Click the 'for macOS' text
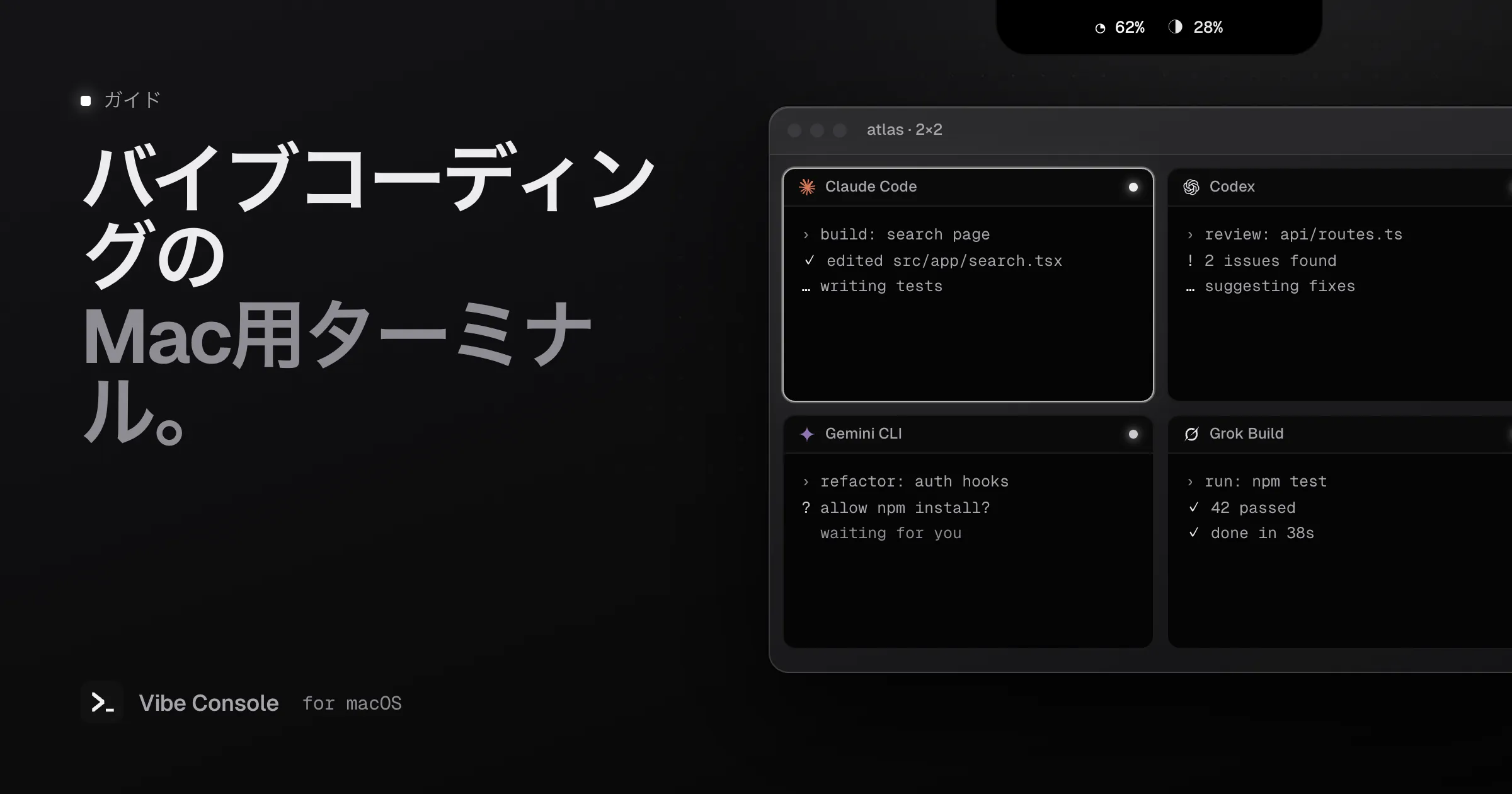Image resolution: width=1512 pixels, height=794 pixels. click(x=352, y=703)
